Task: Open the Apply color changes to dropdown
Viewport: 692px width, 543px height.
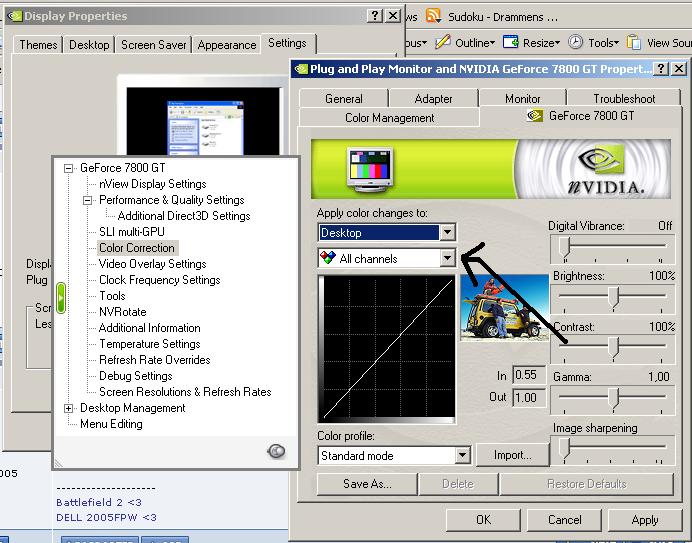Action: click(448, 232)
